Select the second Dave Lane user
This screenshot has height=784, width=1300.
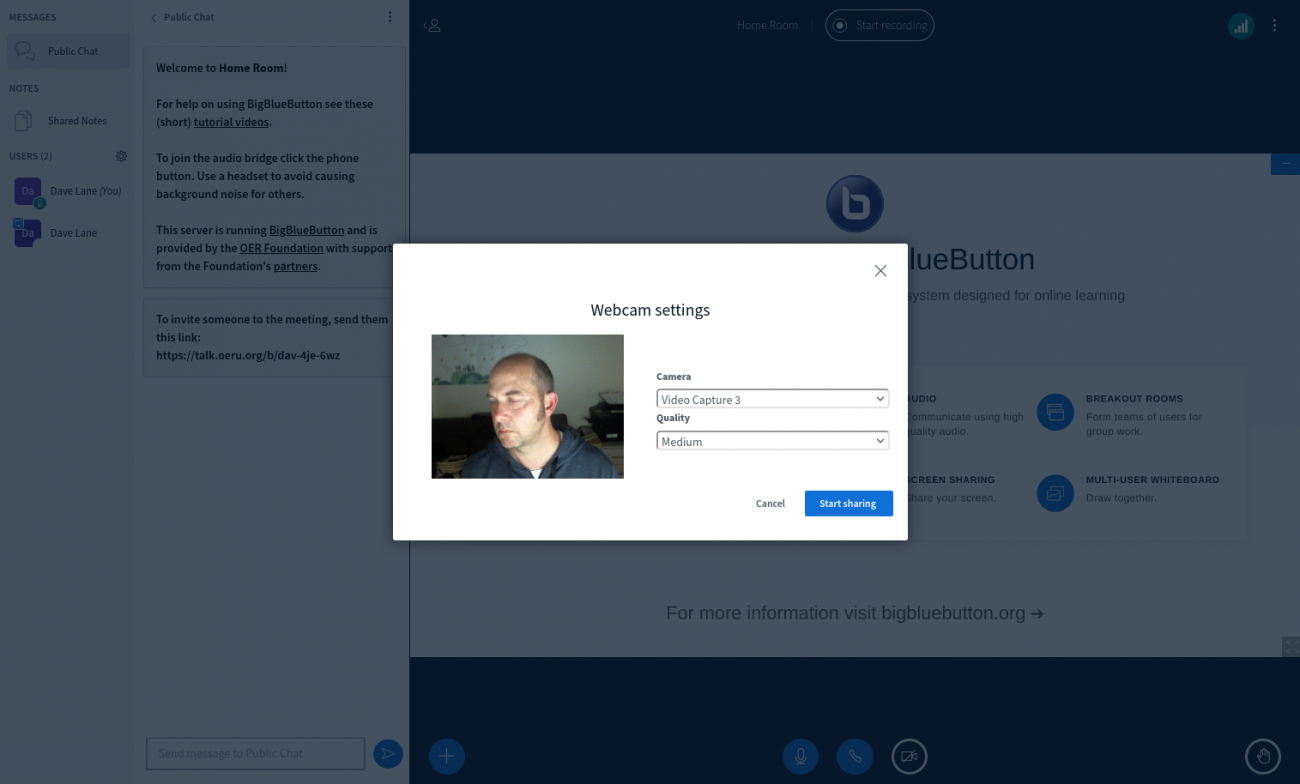point(68,233)
